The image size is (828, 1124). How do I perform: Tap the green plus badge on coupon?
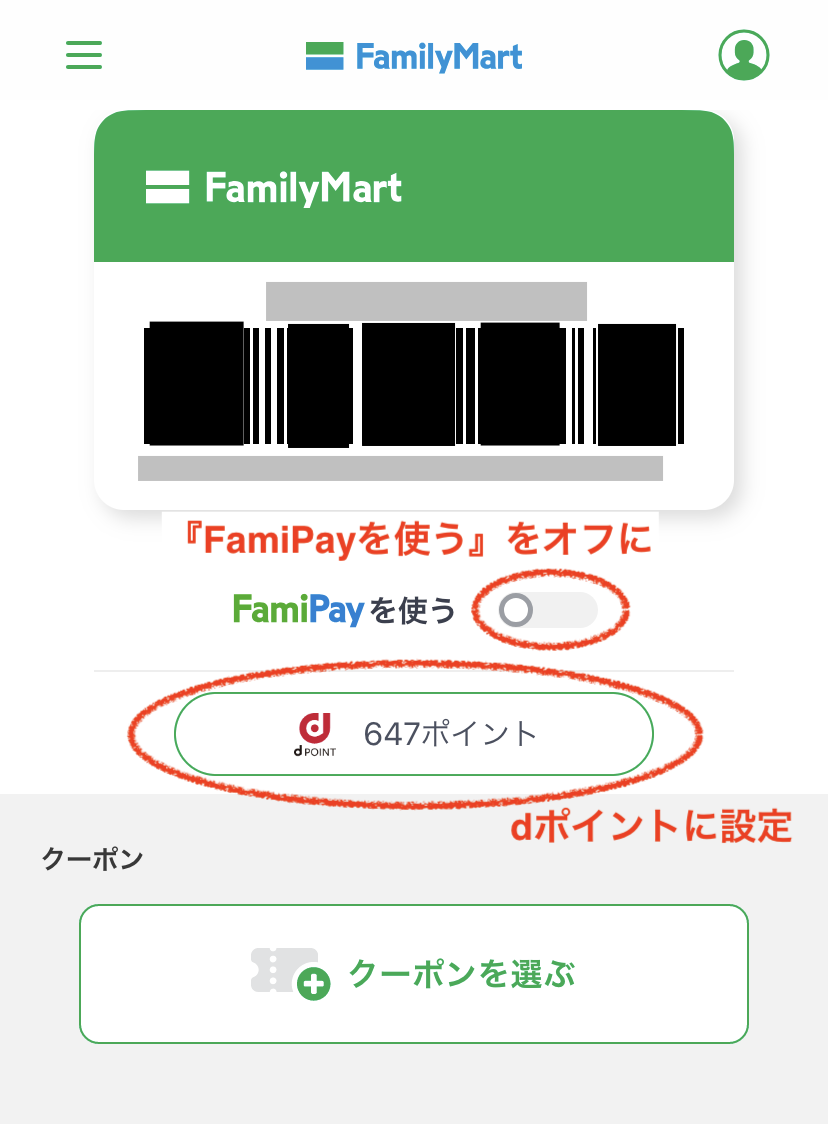314,984
